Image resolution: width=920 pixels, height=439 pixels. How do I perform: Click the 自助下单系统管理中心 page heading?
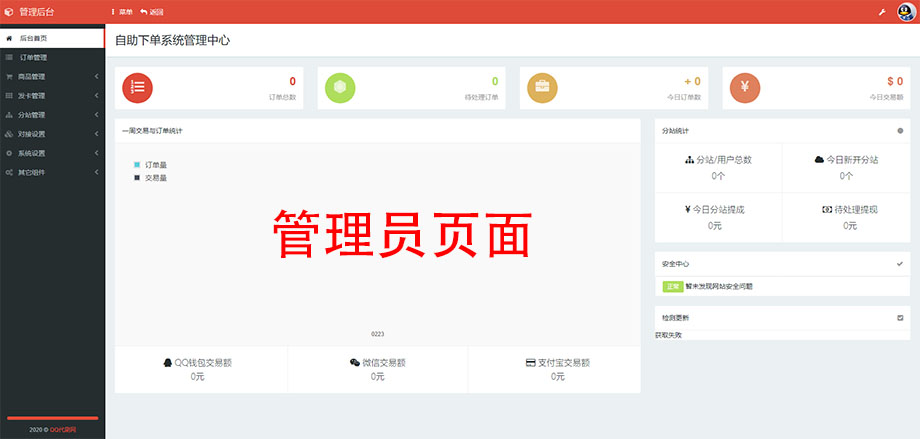tap(172, 40)
